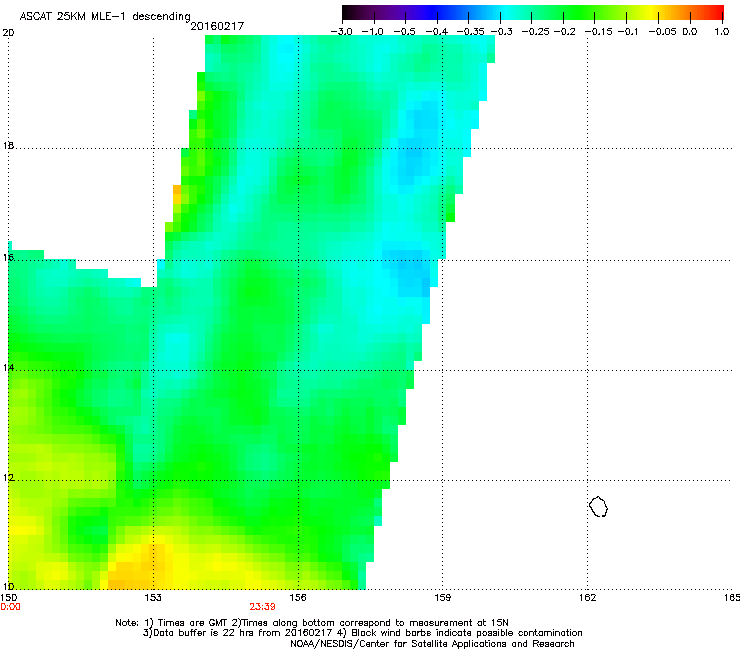
Task: Click the color bar label '-0.4'
Action: click(437, 32)
